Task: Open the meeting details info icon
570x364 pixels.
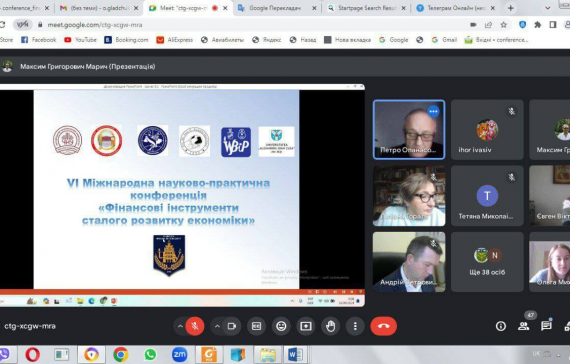Action: tap(501, 326)
